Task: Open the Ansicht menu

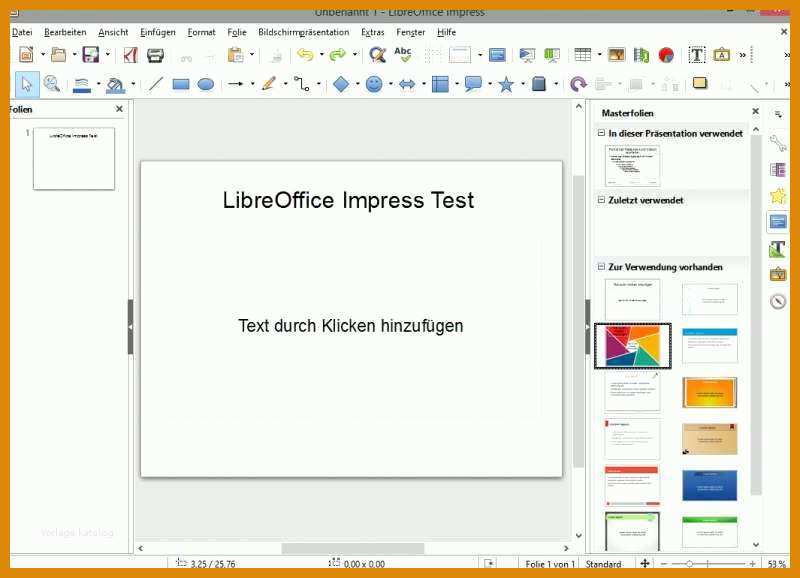Action: (113, 32)
